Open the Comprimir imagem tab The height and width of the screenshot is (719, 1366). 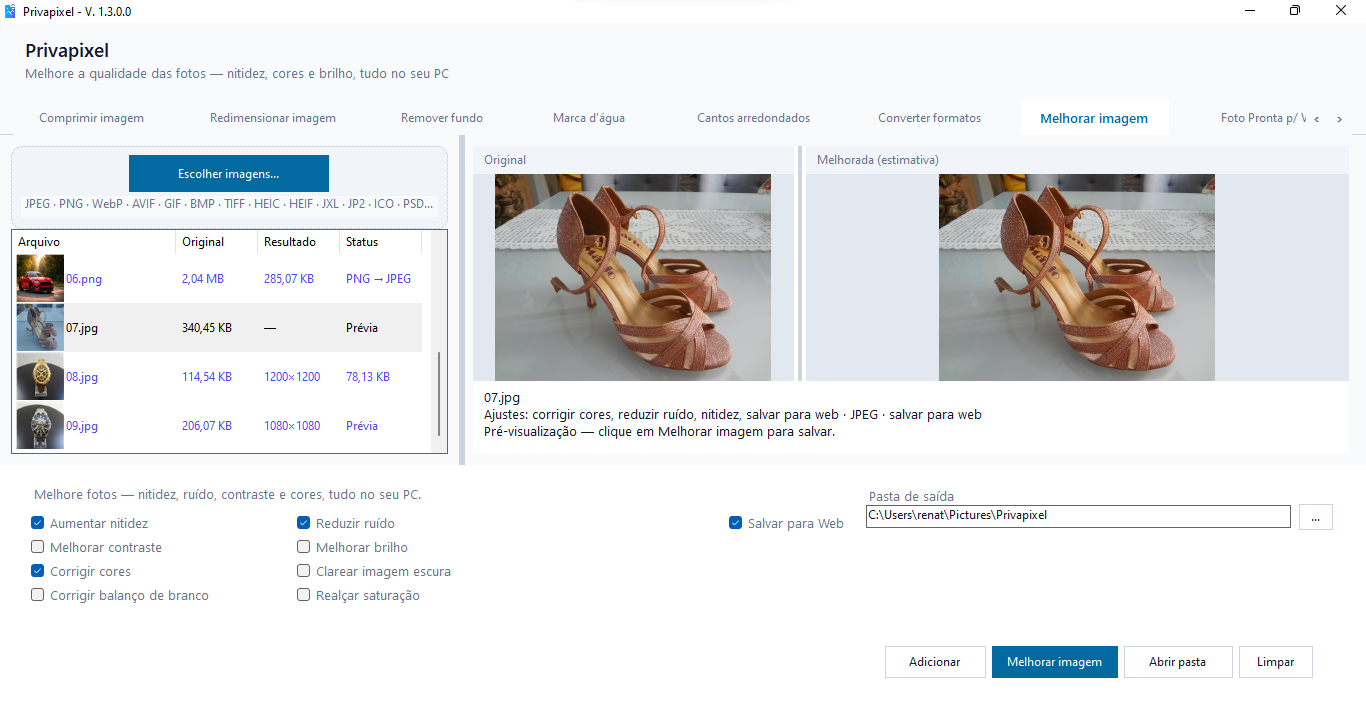click(x=92, y=118)
